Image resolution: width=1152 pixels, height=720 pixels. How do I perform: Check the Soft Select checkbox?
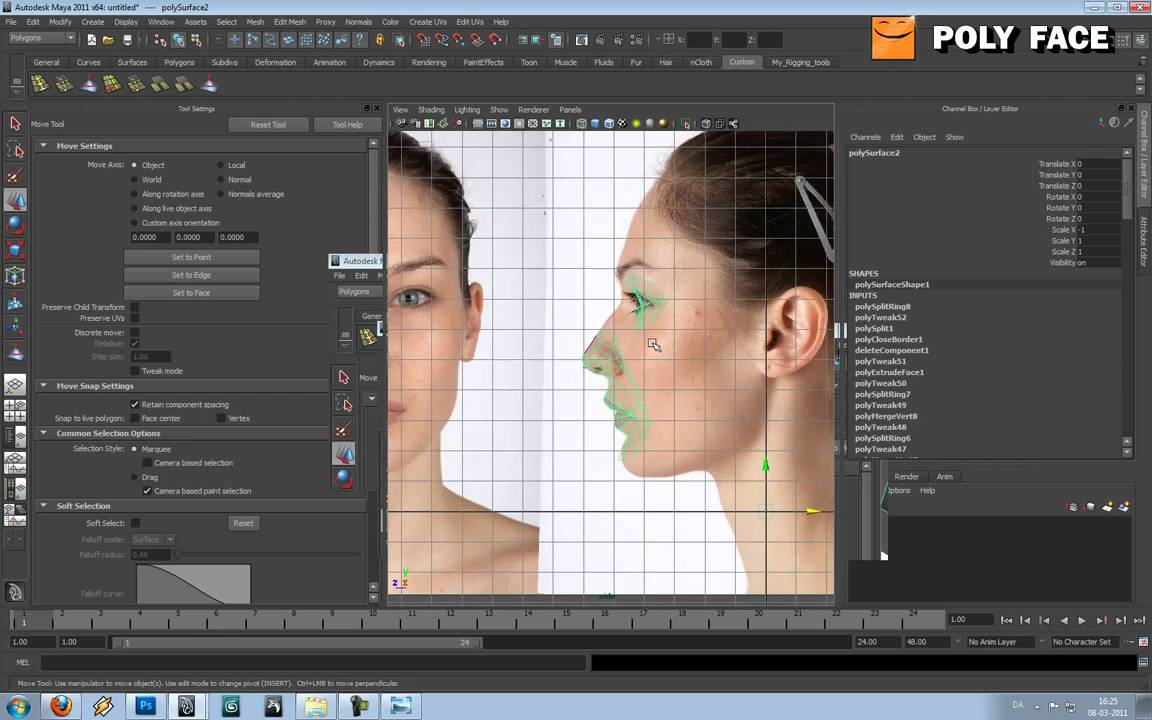(x=135, y=522)
